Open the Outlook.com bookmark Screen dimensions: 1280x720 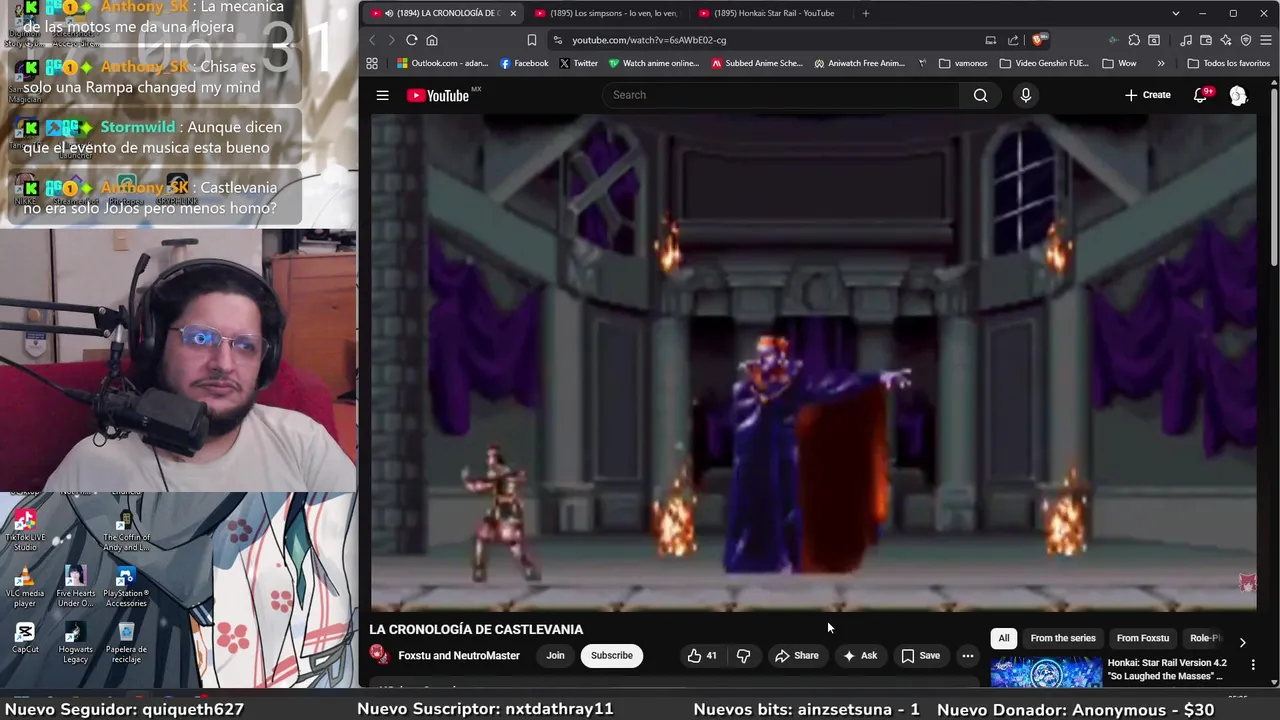pyautogui.click(x=442, y=63)
